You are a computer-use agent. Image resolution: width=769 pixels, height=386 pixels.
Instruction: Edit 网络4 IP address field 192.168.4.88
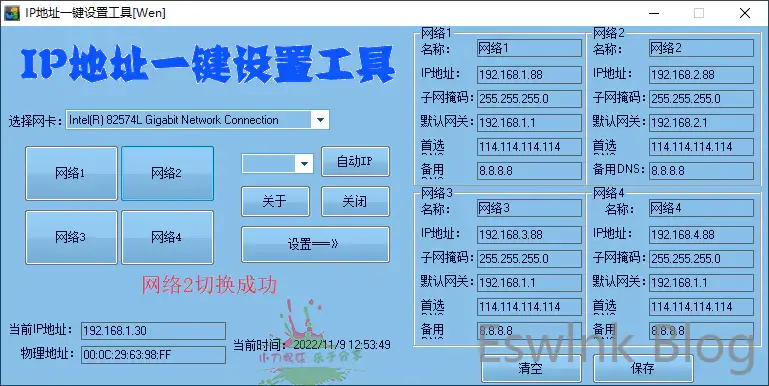pyautogui.click(x=701, y=234)
